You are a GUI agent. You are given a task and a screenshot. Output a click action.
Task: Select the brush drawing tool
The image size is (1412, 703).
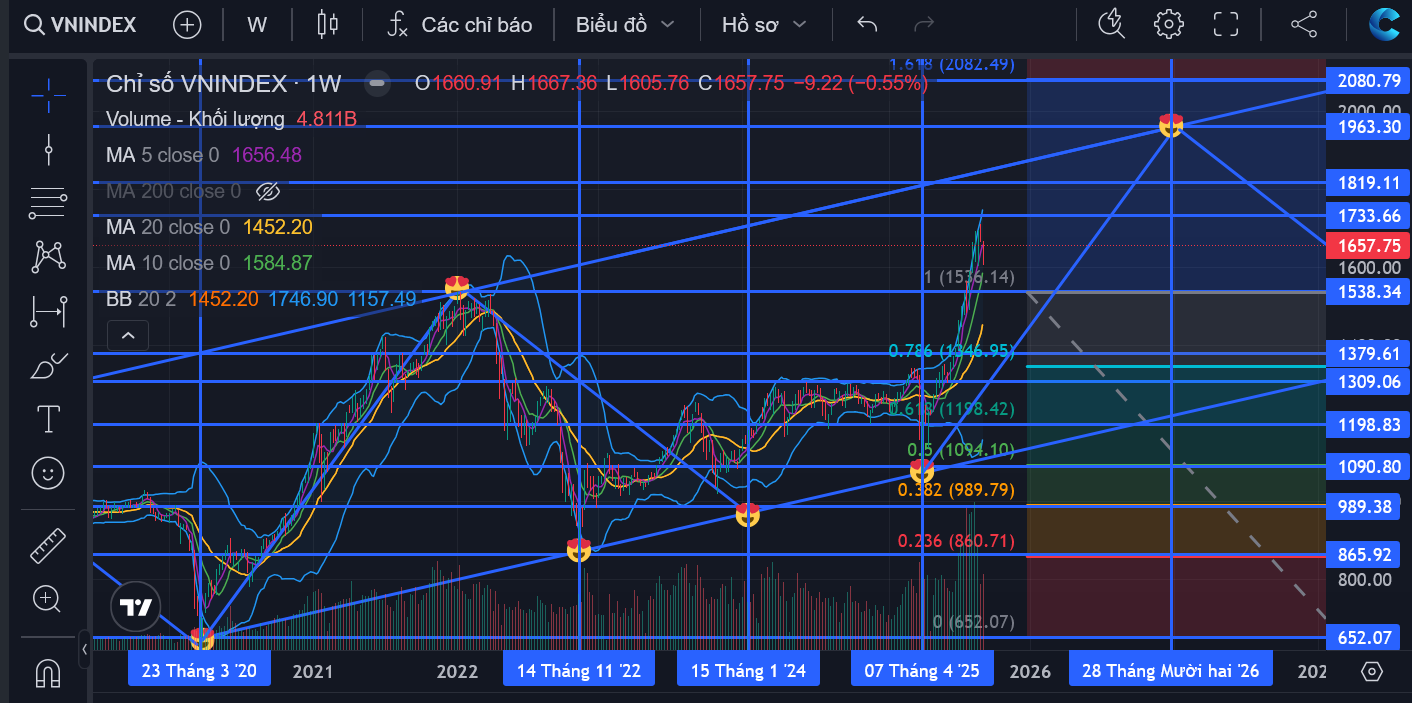click(x=47, y=365)
